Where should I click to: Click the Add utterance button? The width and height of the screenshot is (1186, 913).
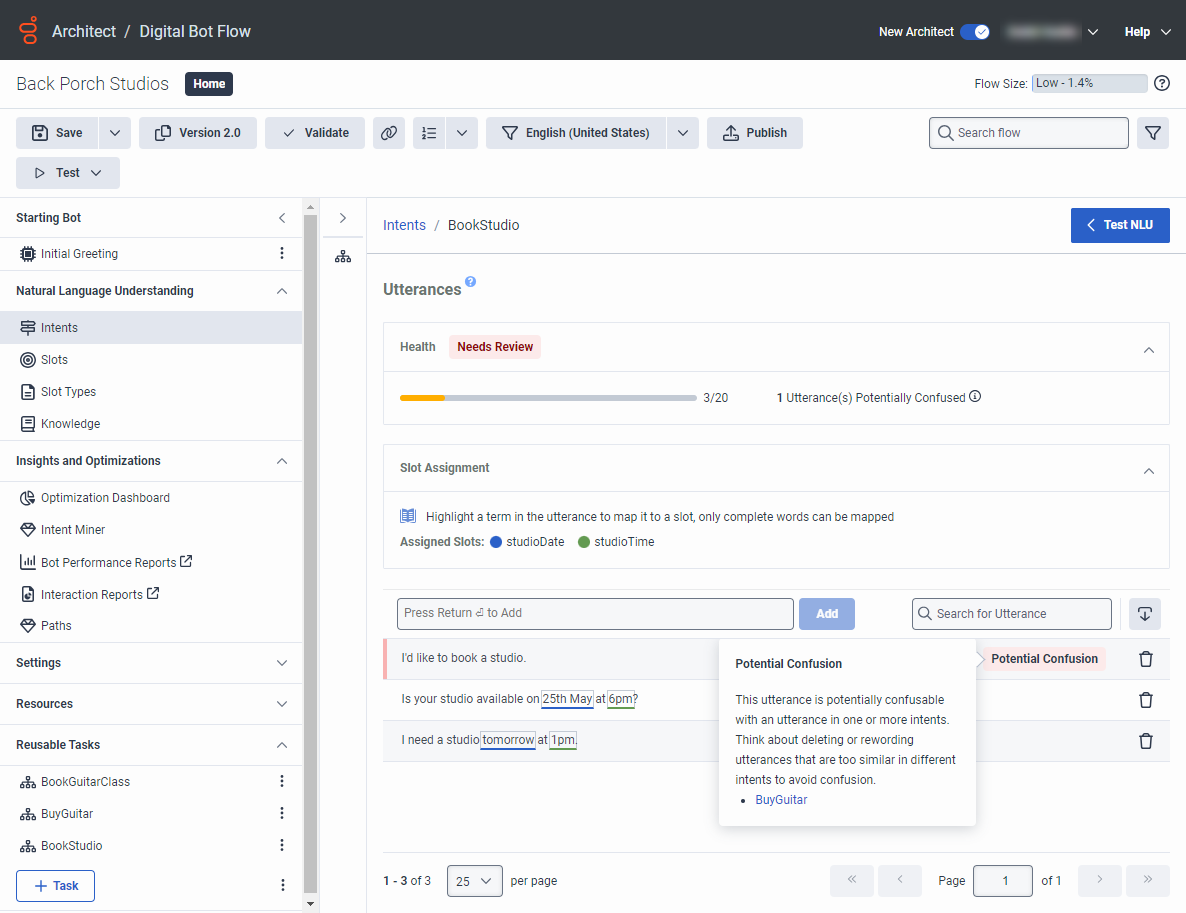point(827,613)
